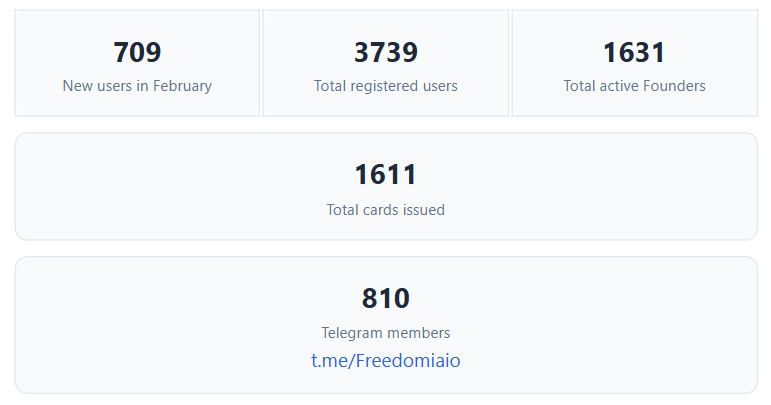Click the 1631 active Founders number
Viewport: 771px width, 405px height.
click(634, 53)
